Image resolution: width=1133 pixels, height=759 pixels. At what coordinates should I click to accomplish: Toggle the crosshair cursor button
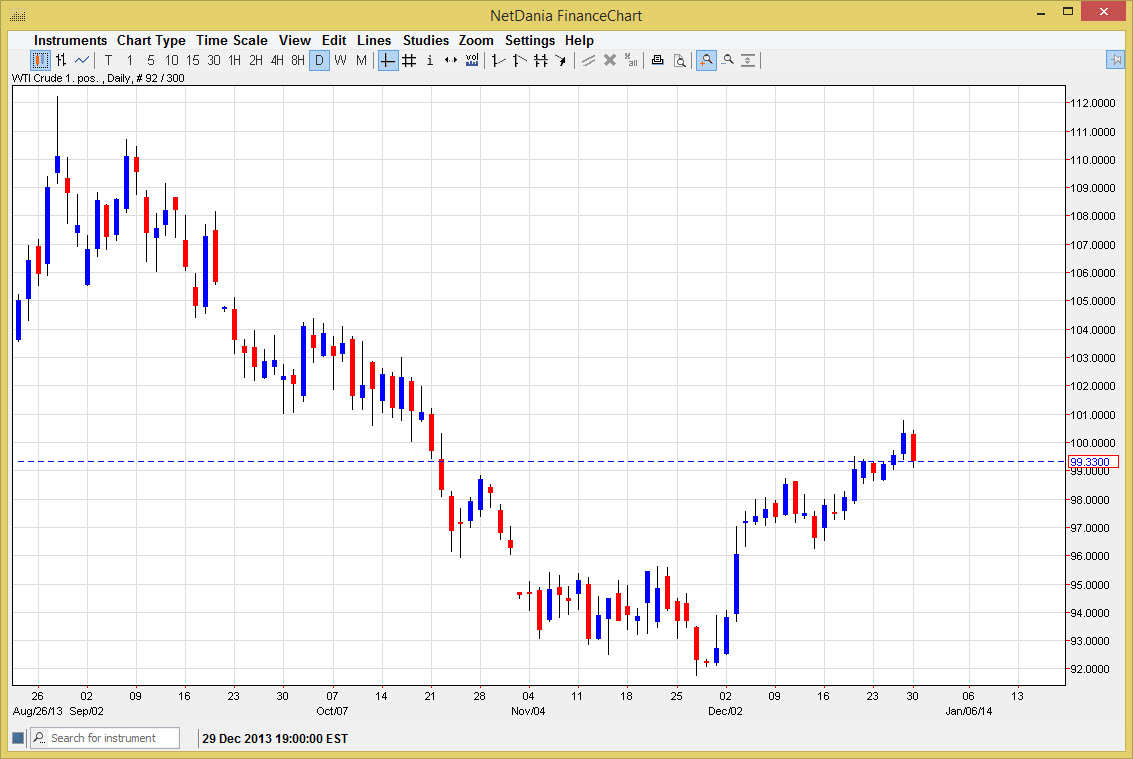click(388, 60)
